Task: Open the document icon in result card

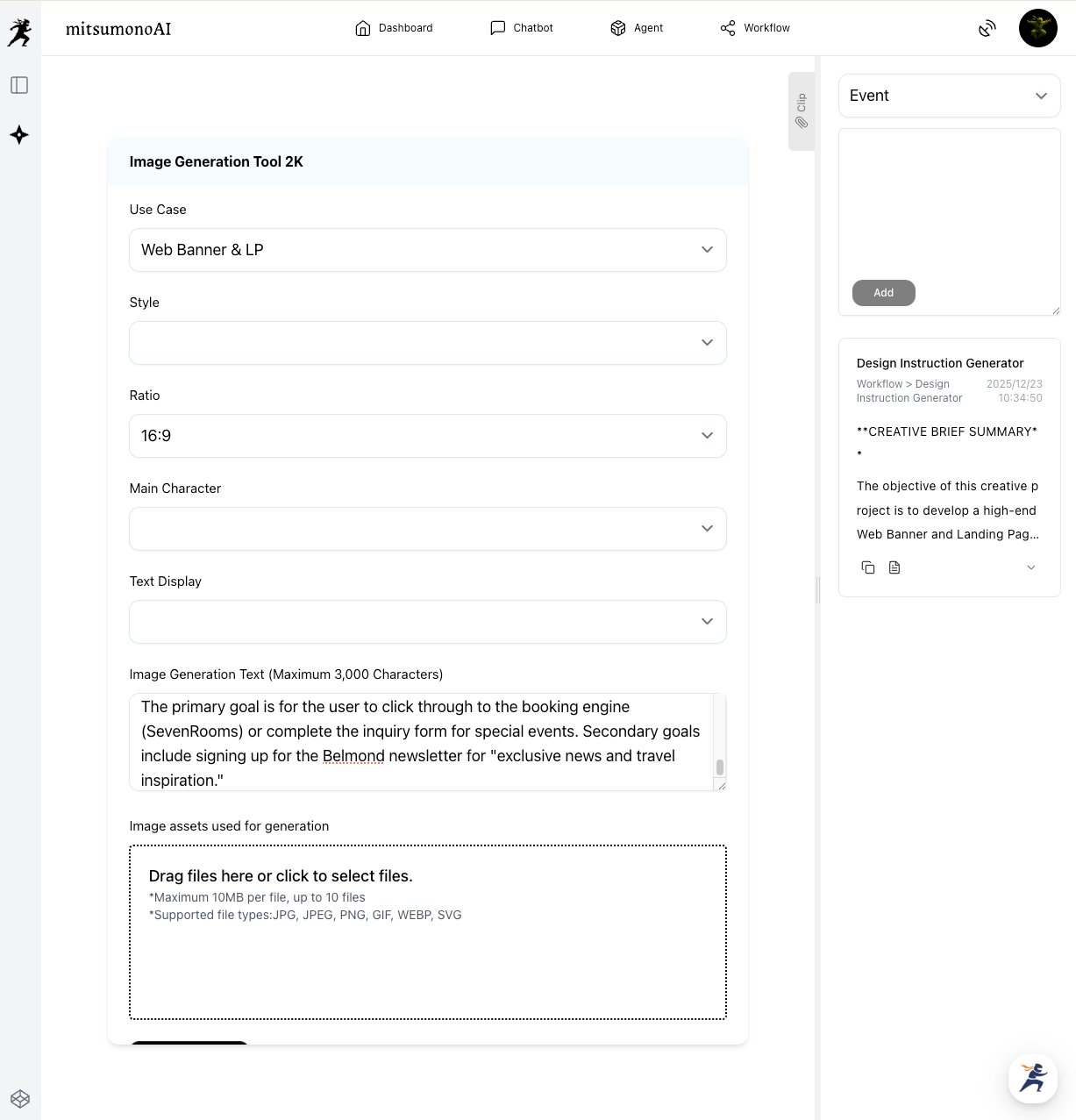Action: [x=894, y=567]
